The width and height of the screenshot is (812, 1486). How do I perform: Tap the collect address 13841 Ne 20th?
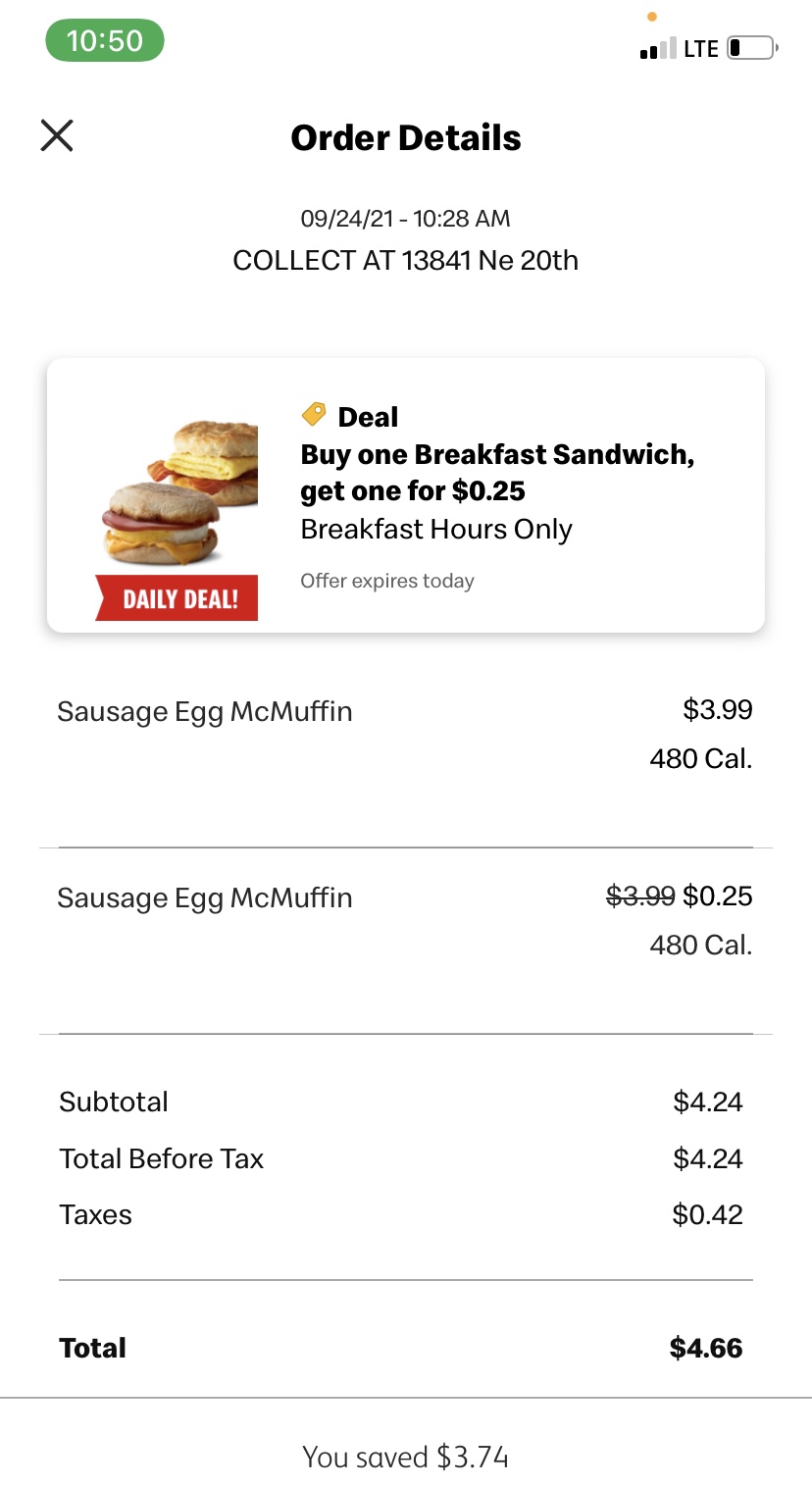pos(405,261)
